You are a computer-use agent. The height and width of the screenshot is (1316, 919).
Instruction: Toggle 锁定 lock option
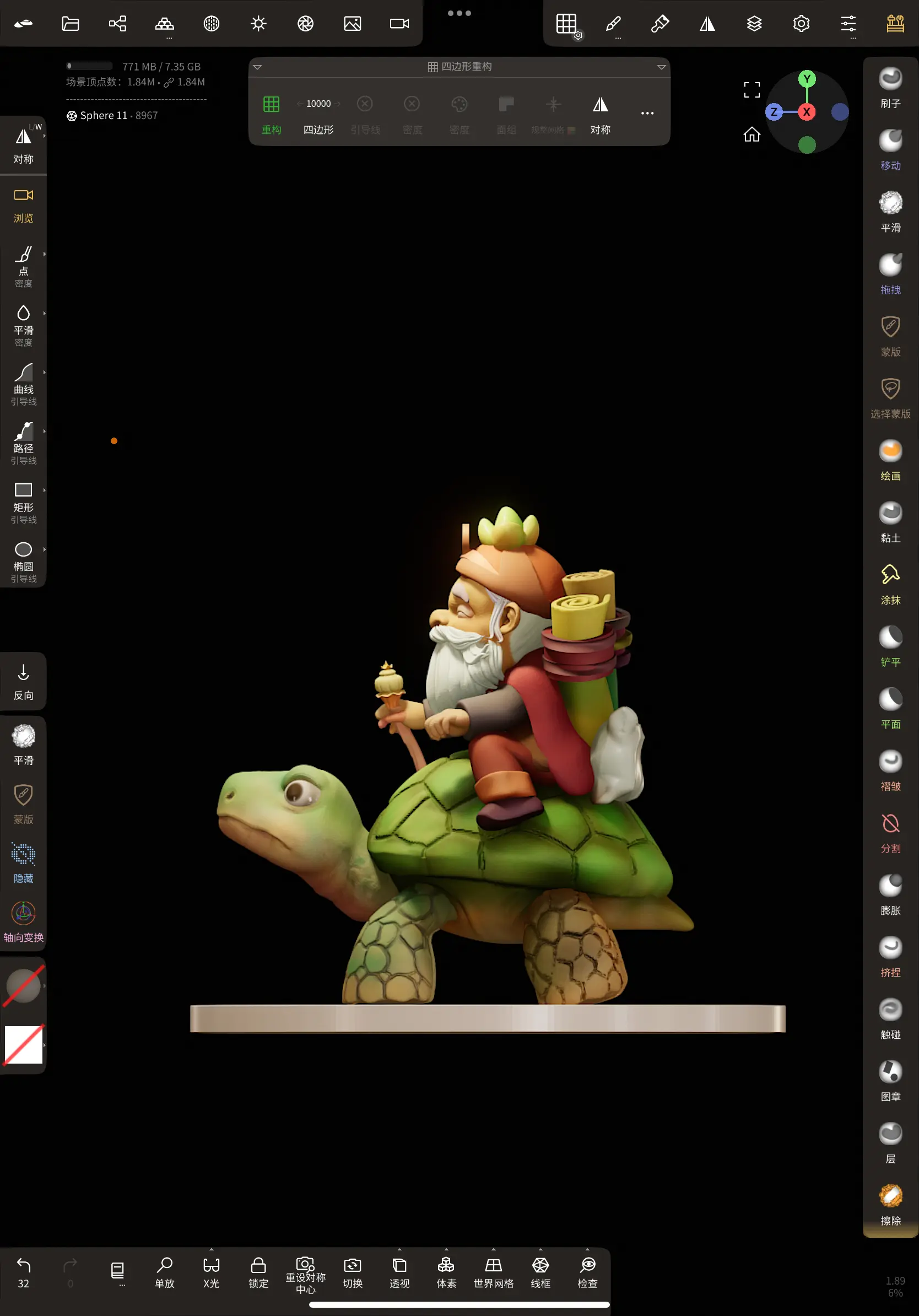[258, 1274]
